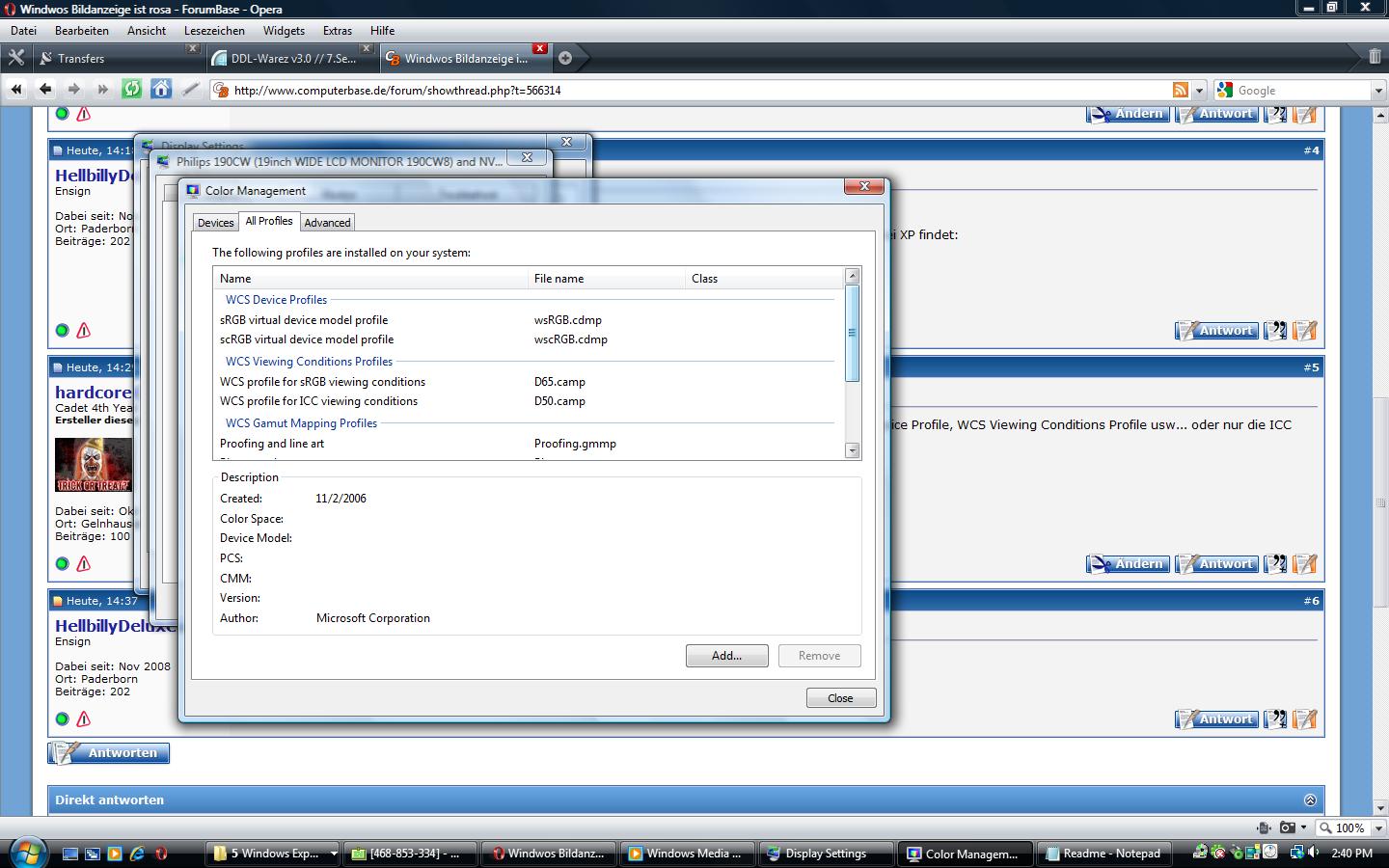Viewport: 1389px width, 868px height.
Task: Click the quick reply icon in post #5
Action: [1305, 563]
